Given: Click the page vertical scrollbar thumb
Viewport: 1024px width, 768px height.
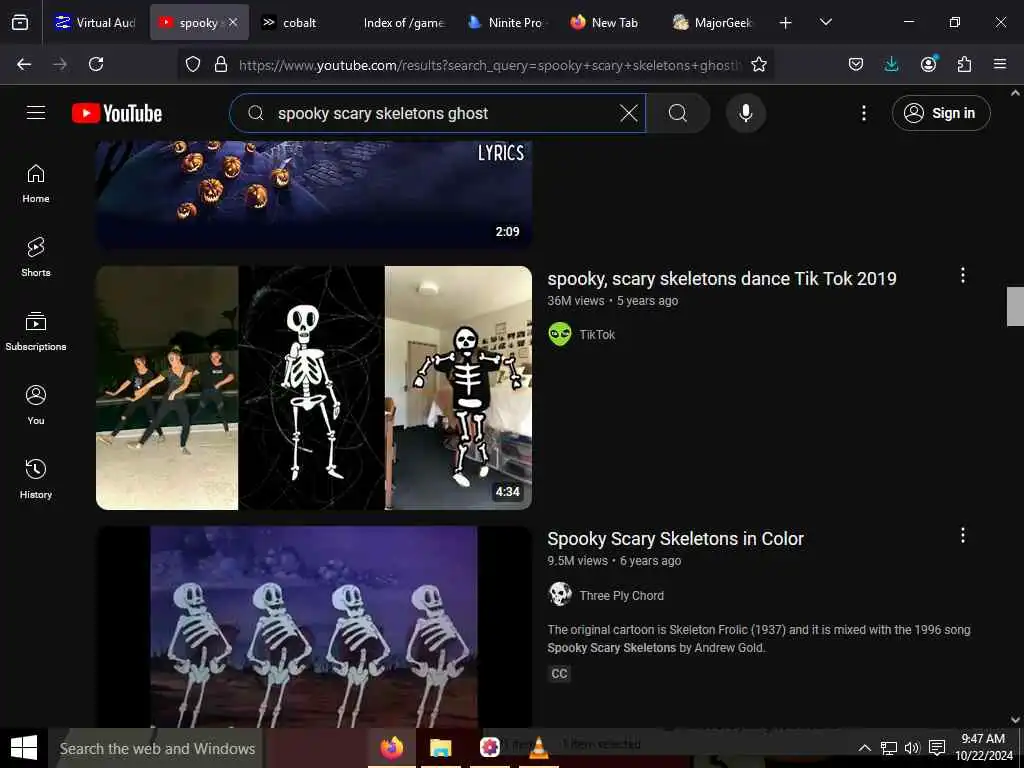Looking at the screenshot, I should (1015, 306).
